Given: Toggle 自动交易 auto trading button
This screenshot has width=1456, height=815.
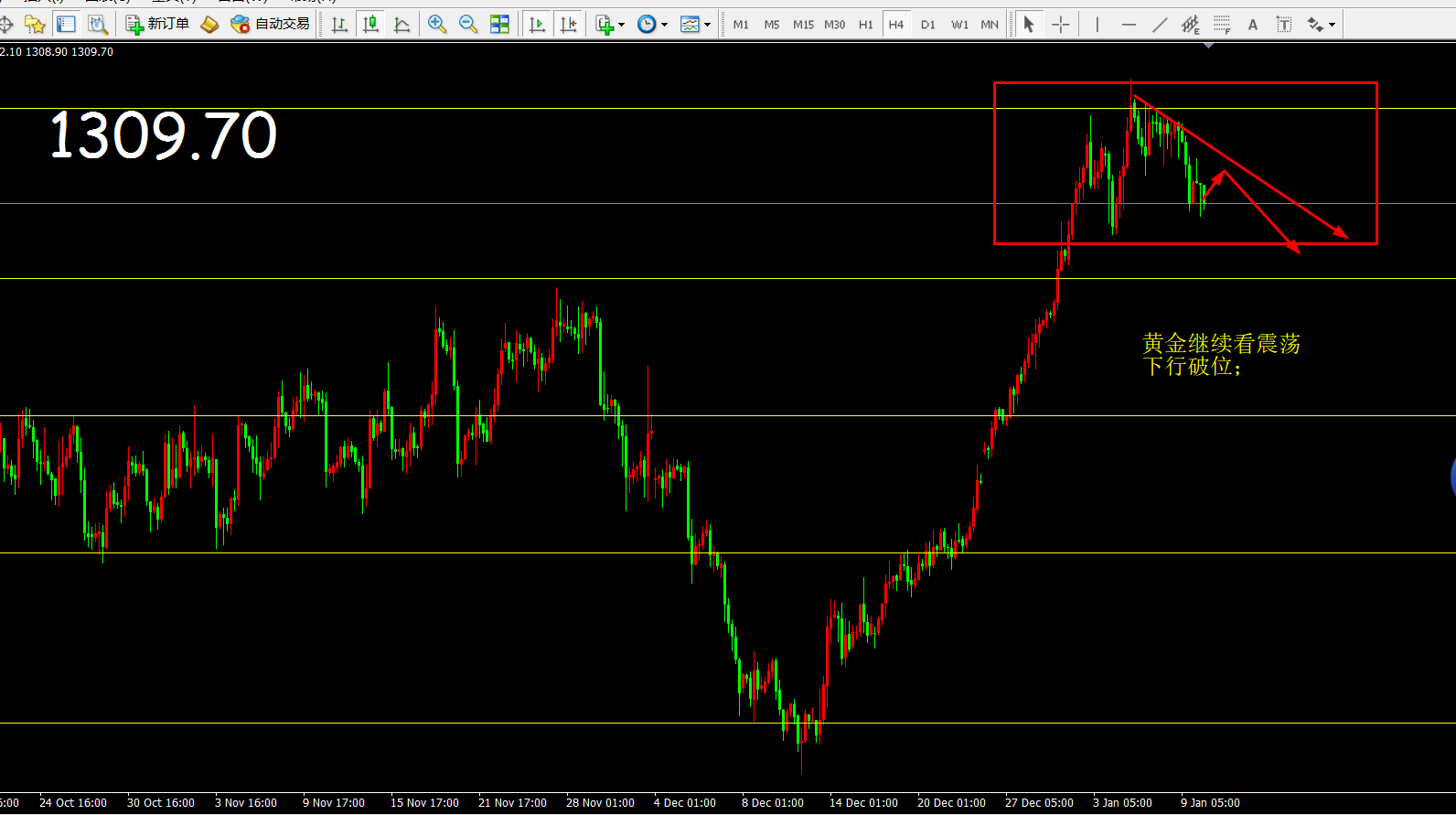Looking at the screenshot, I should click(x=270, y=25).
